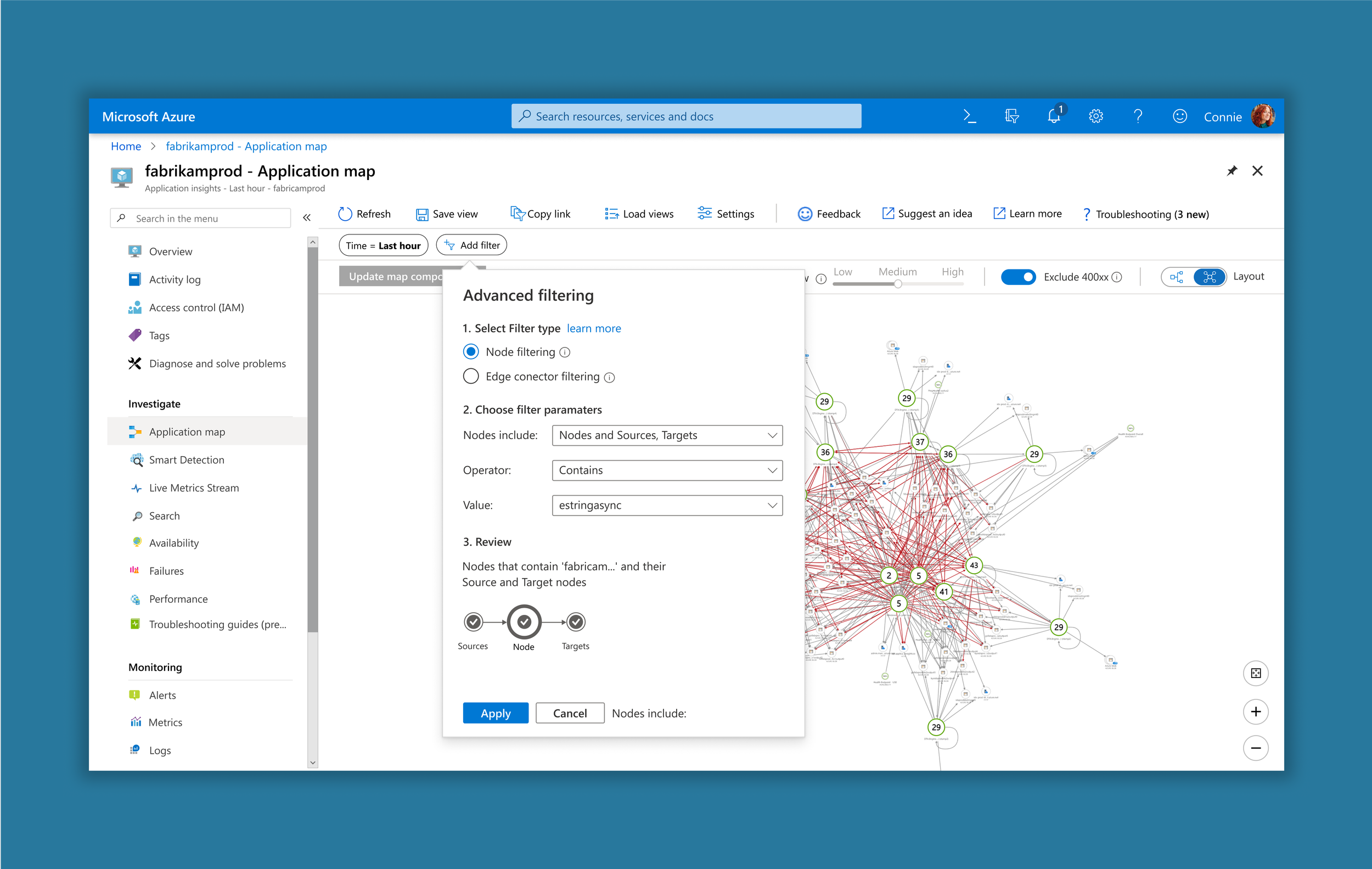This screenshot has height=869, width=1372.
Task: Collapse the left menu with double chevron
Action: coord(307,218)
